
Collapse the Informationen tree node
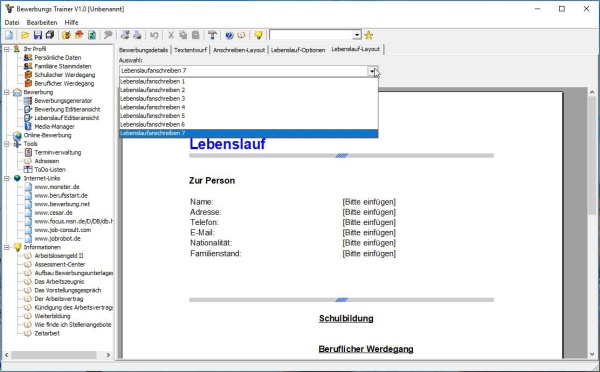coord(7,247)
